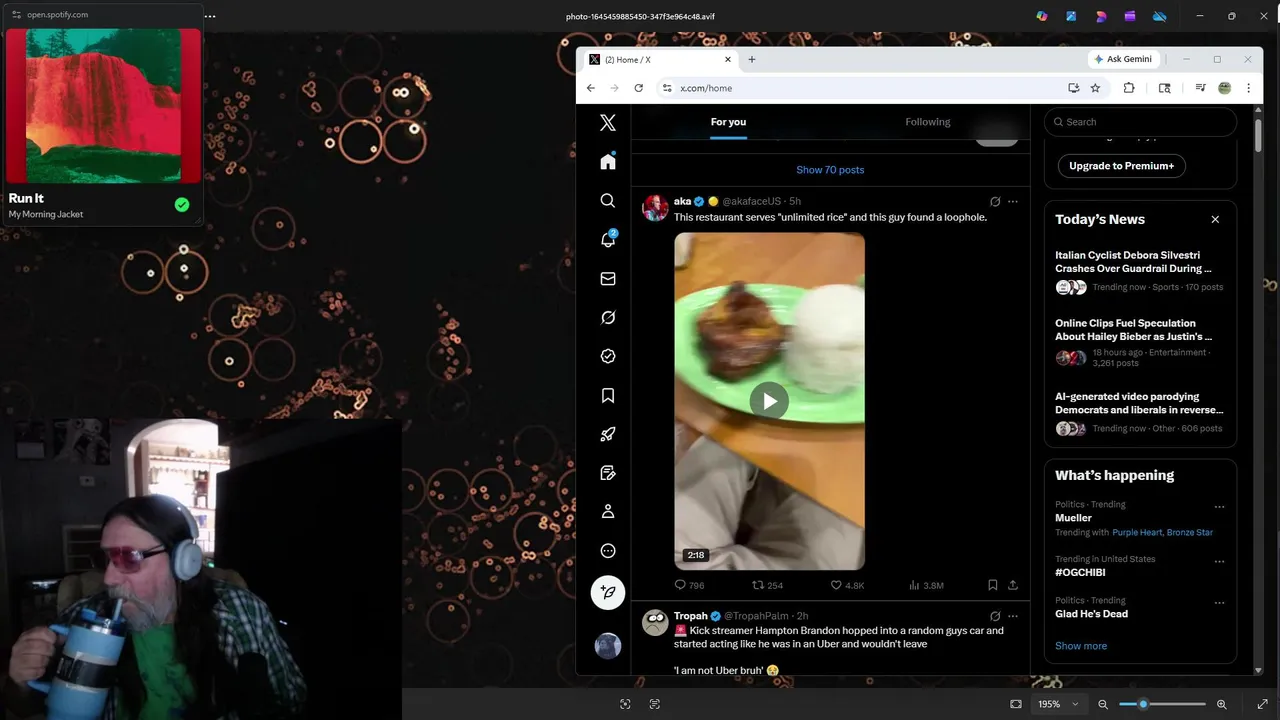Click the OneDrive cloud icon in Photos title bar
This screenshot has width=1280, height=720.
pyautogui.click(x=1160, y=16)
